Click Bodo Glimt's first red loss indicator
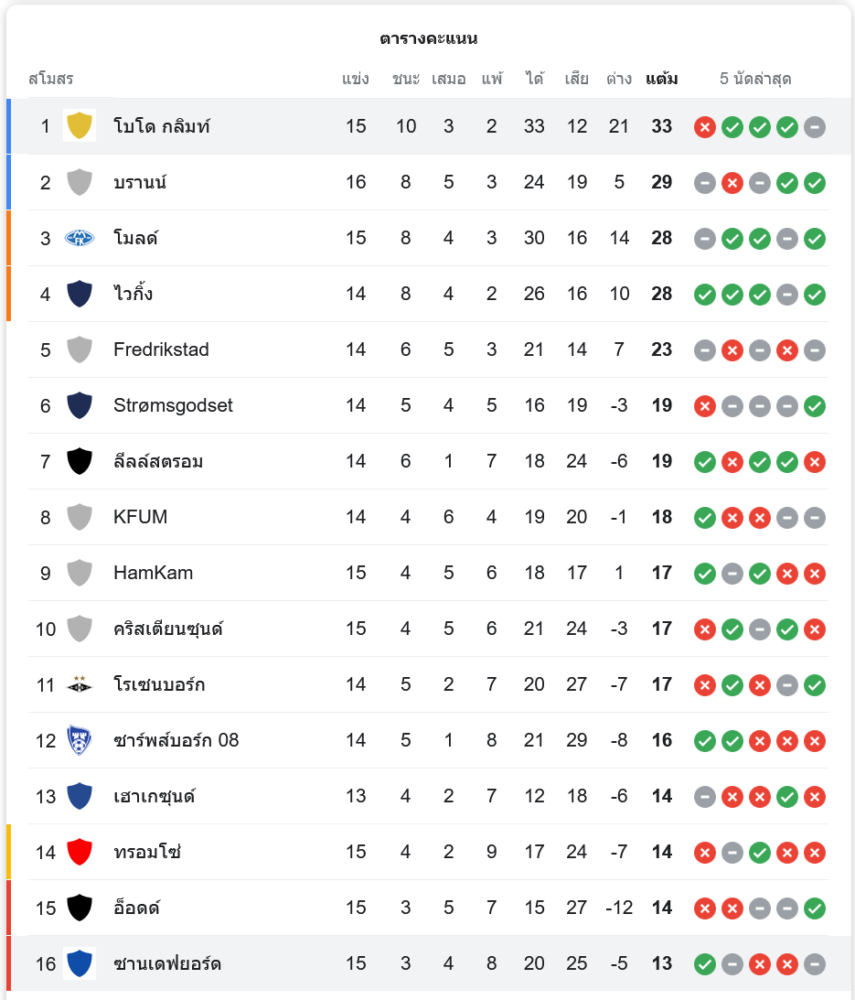Screen dimensions: 855x1000 coord(705,127)
